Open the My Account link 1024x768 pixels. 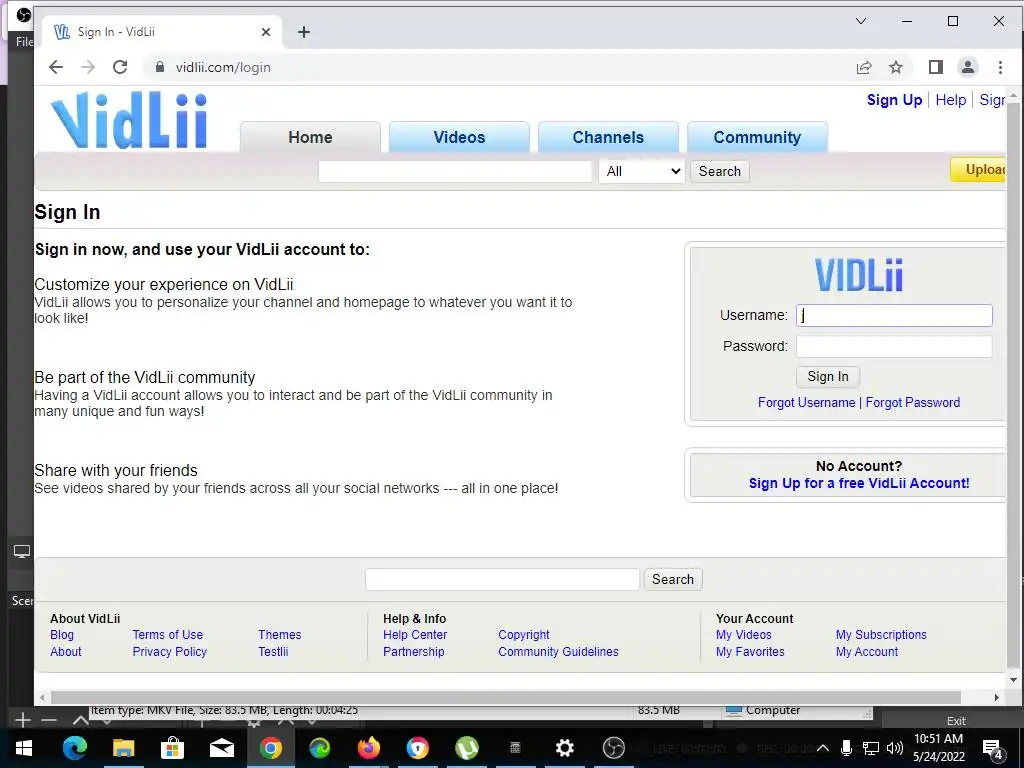click(867, 652)
